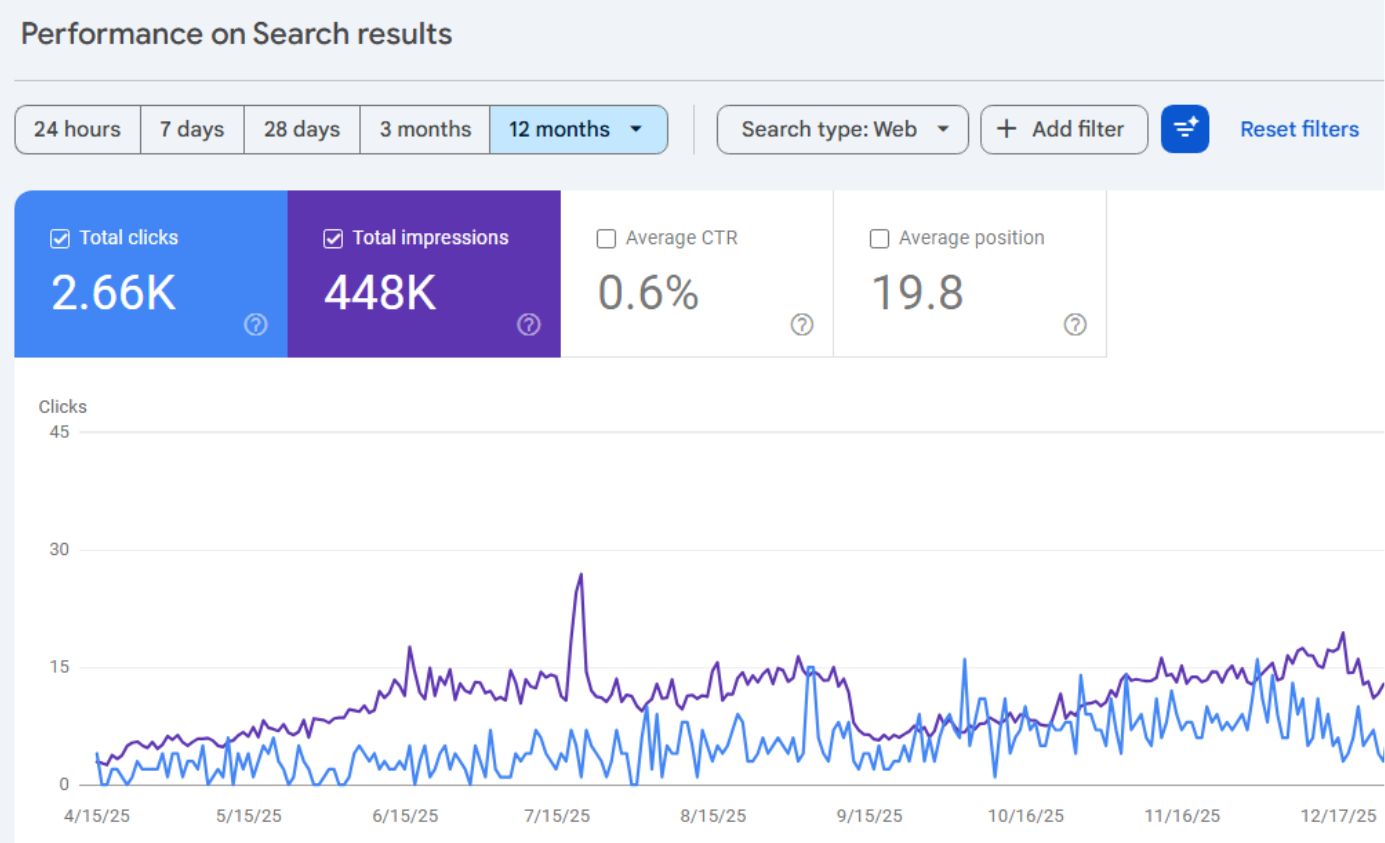The width and height of the screenshot is (1385, 843).
Task: Switch to the 24 hours range
Action: (77, 129)
